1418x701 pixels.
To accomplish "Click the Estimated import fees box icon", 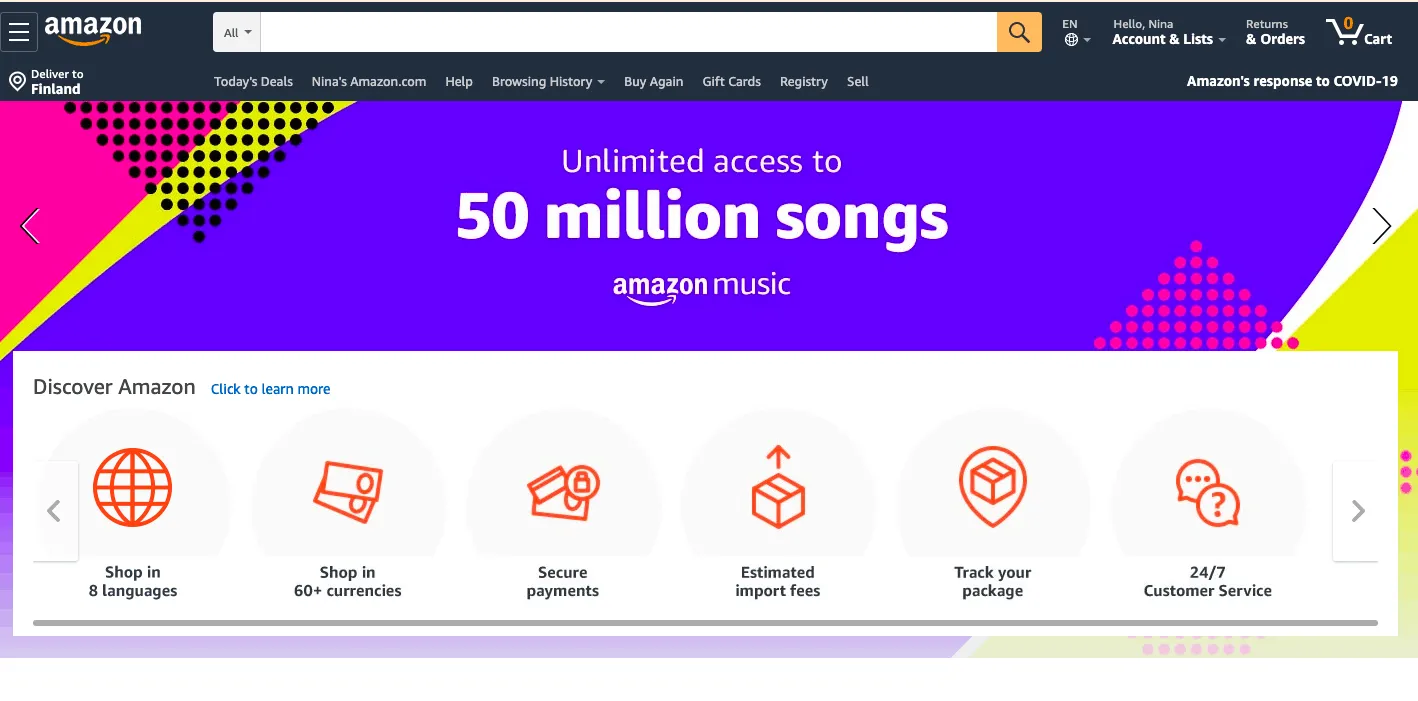I will [778, 487].
